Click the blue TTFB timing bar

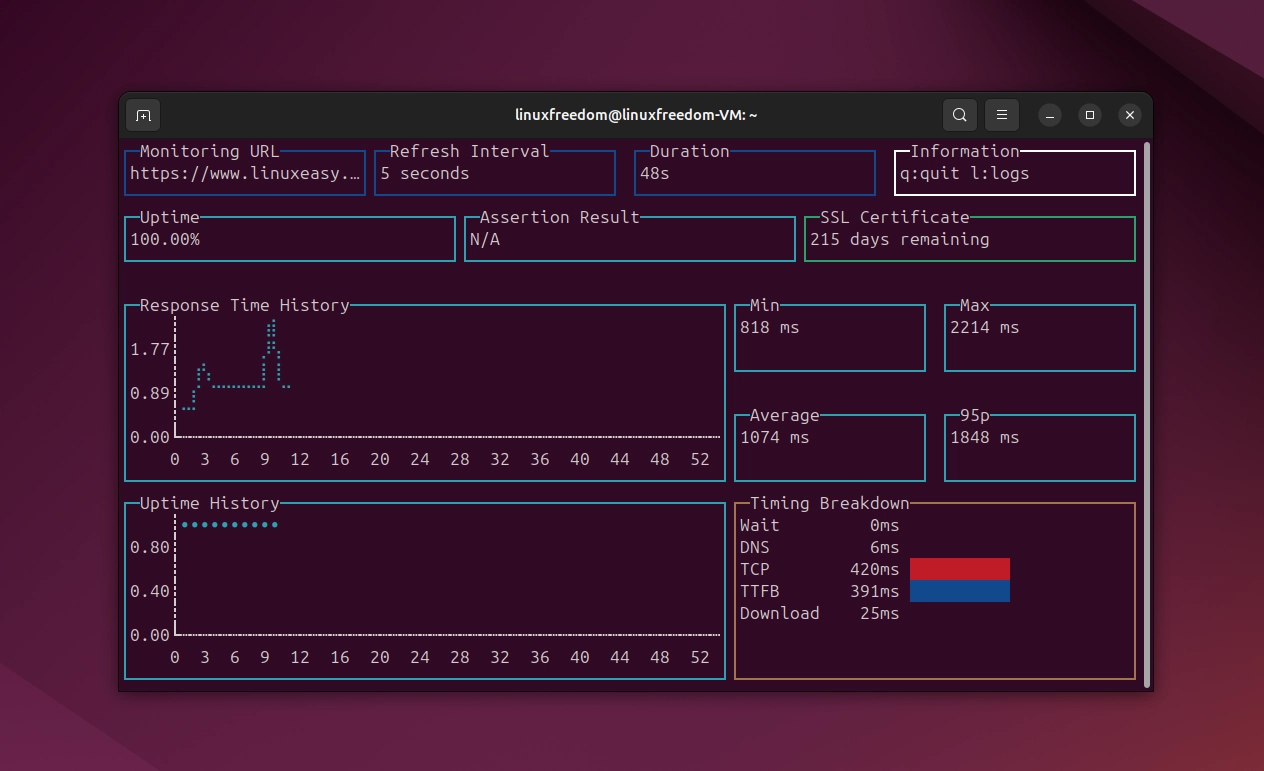coord(959,591)
